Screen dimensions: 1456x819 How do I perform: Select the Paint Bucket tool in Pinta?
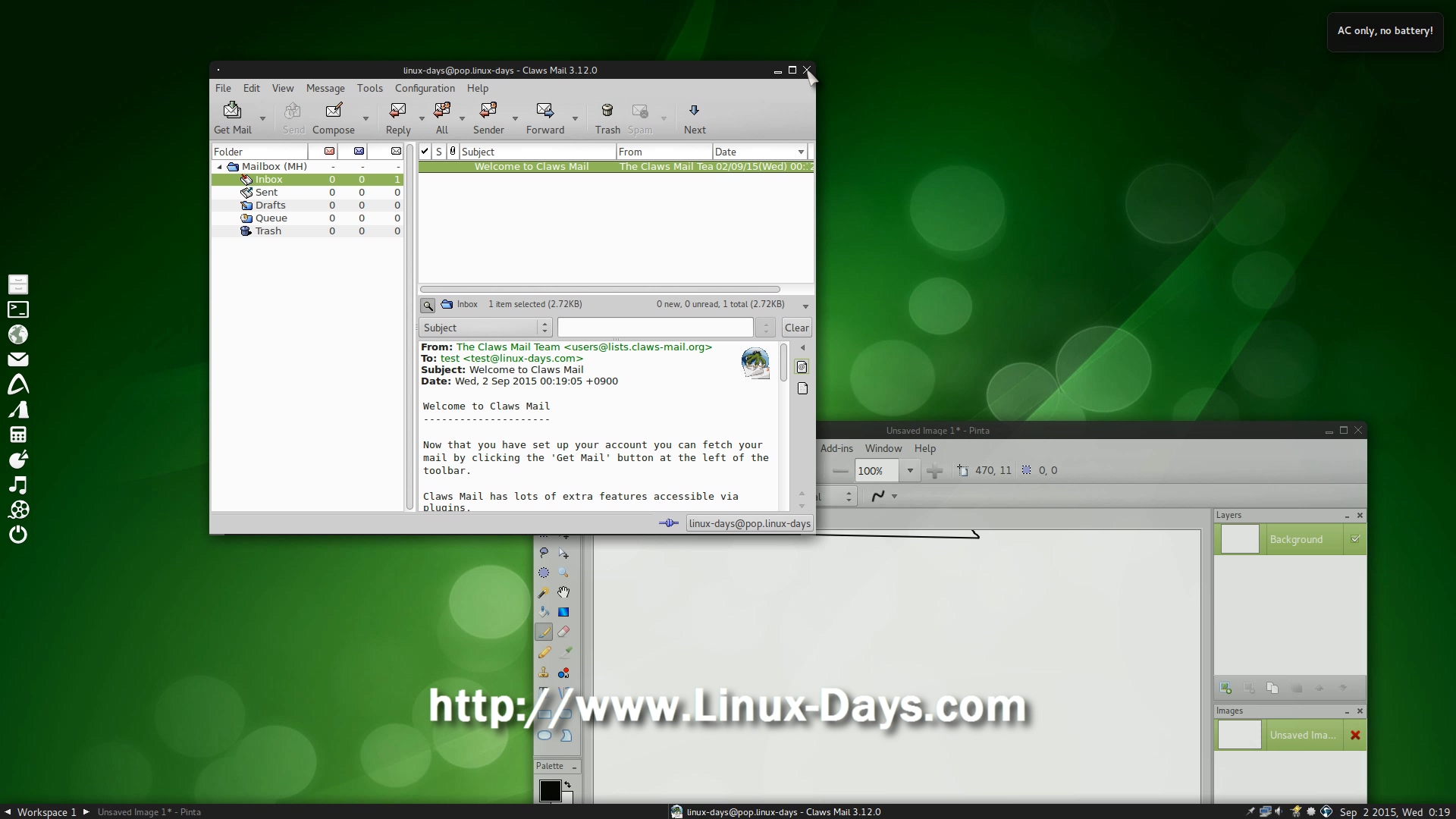tap(544, 612)
